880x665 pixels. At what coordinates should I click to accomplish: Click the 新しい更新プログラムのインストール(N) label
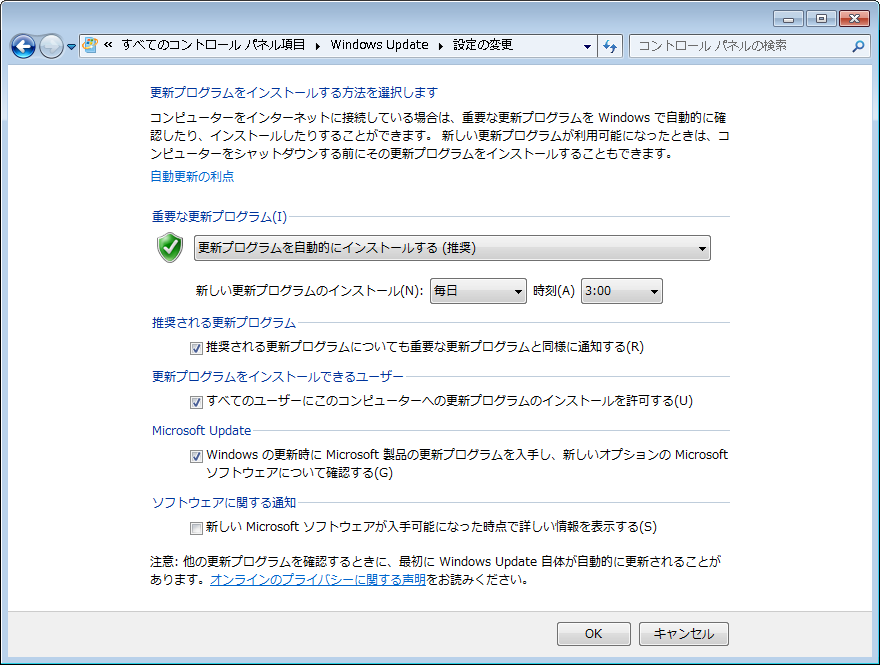click(x=309, y=291)
